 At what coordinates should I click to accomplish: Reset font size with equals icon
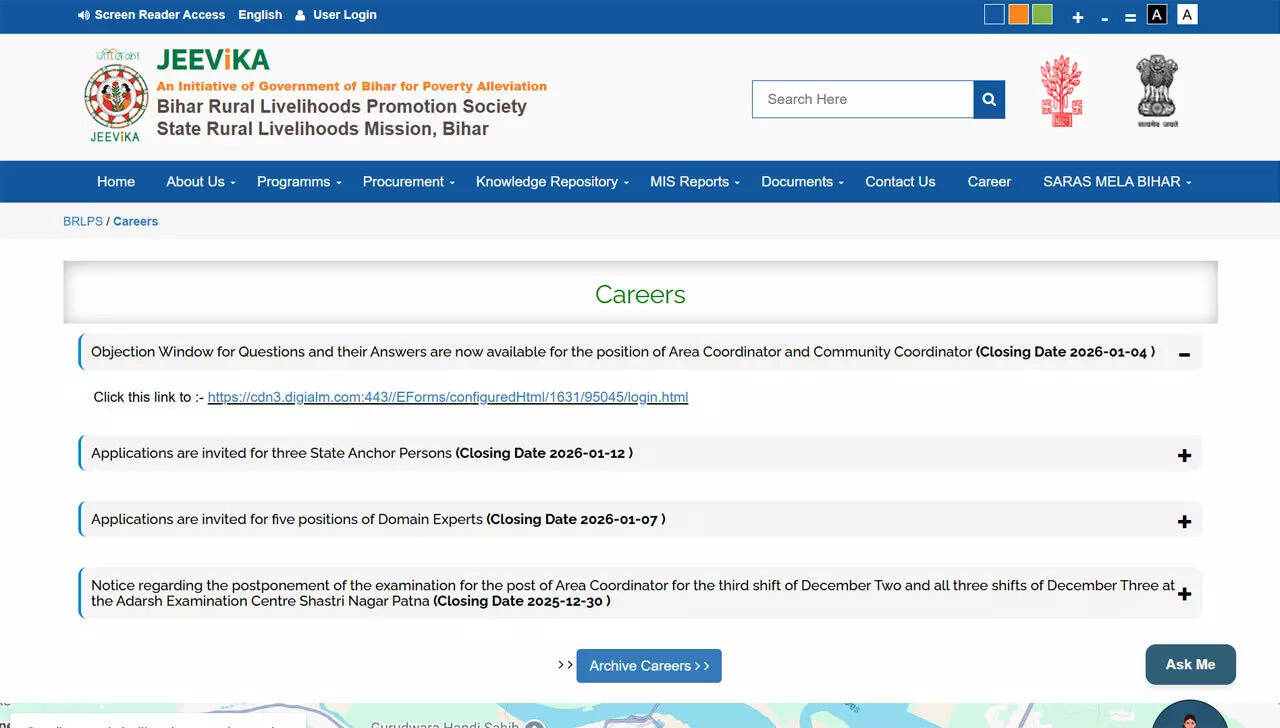(1130, 17)
